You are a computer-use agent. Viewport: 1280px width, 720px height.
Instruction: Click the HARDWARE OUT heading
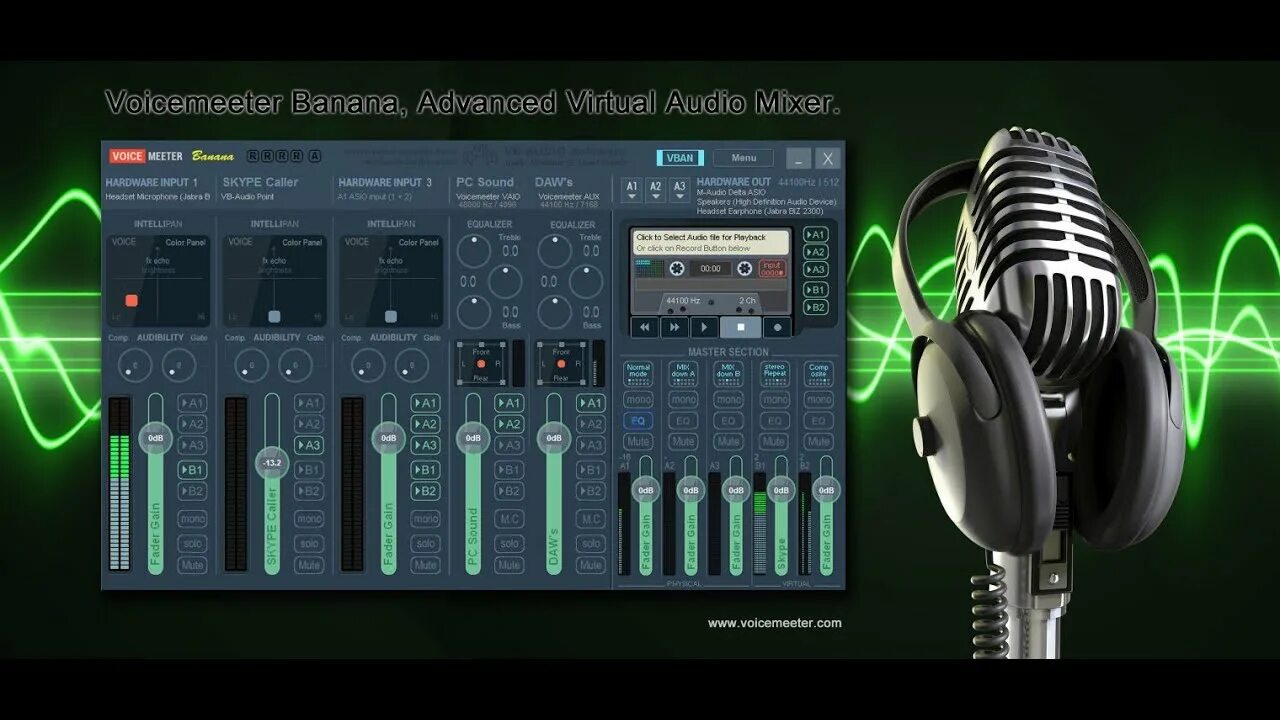[x=733, y=182]
